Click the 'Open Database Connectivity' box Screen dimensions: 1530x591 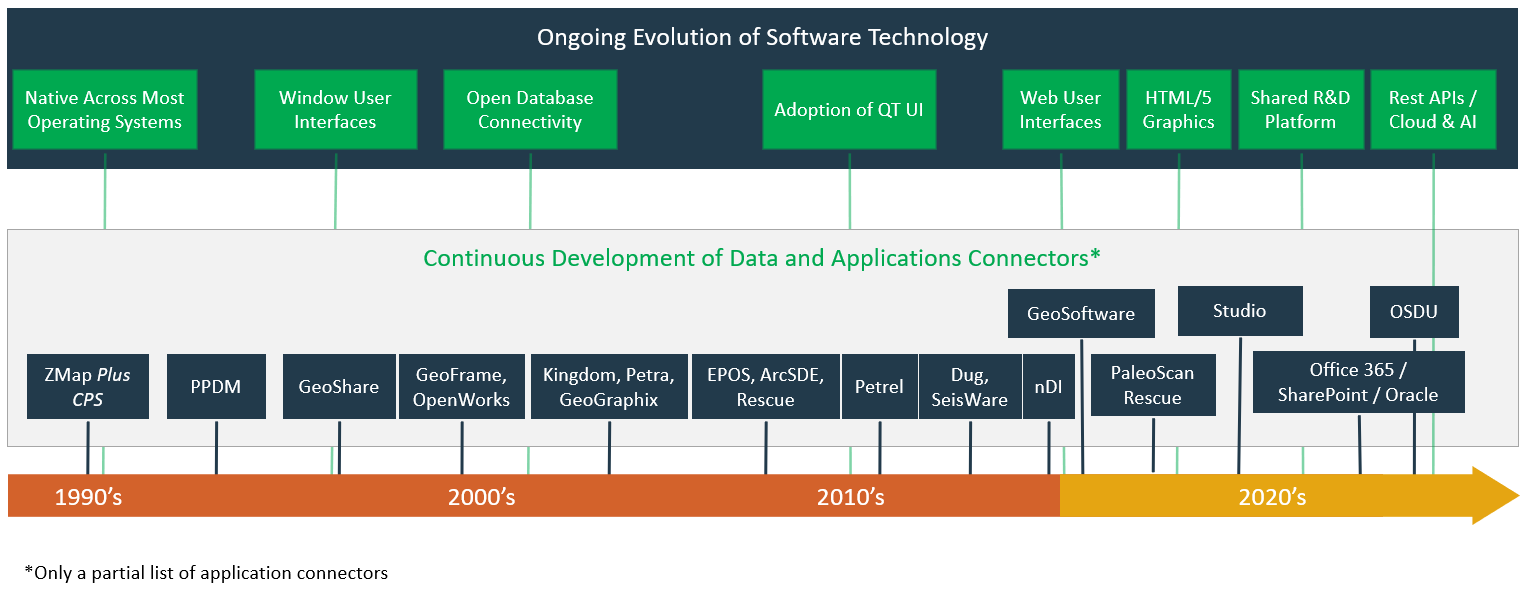[530, 110]
